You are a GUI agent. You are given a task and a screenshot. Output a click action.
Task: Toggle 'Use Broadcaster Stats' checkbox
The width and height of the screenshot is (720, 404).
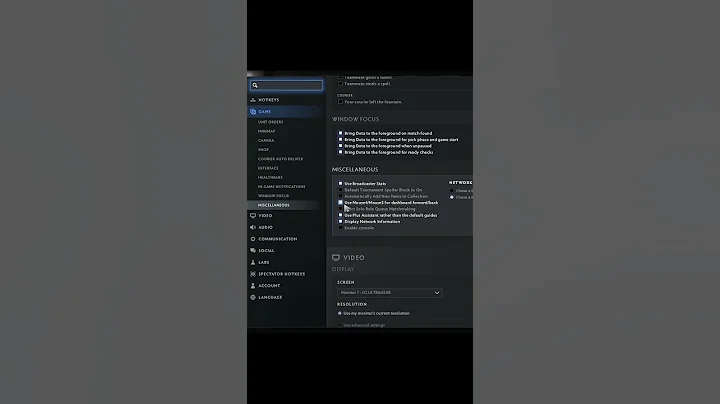click(340, 183)
